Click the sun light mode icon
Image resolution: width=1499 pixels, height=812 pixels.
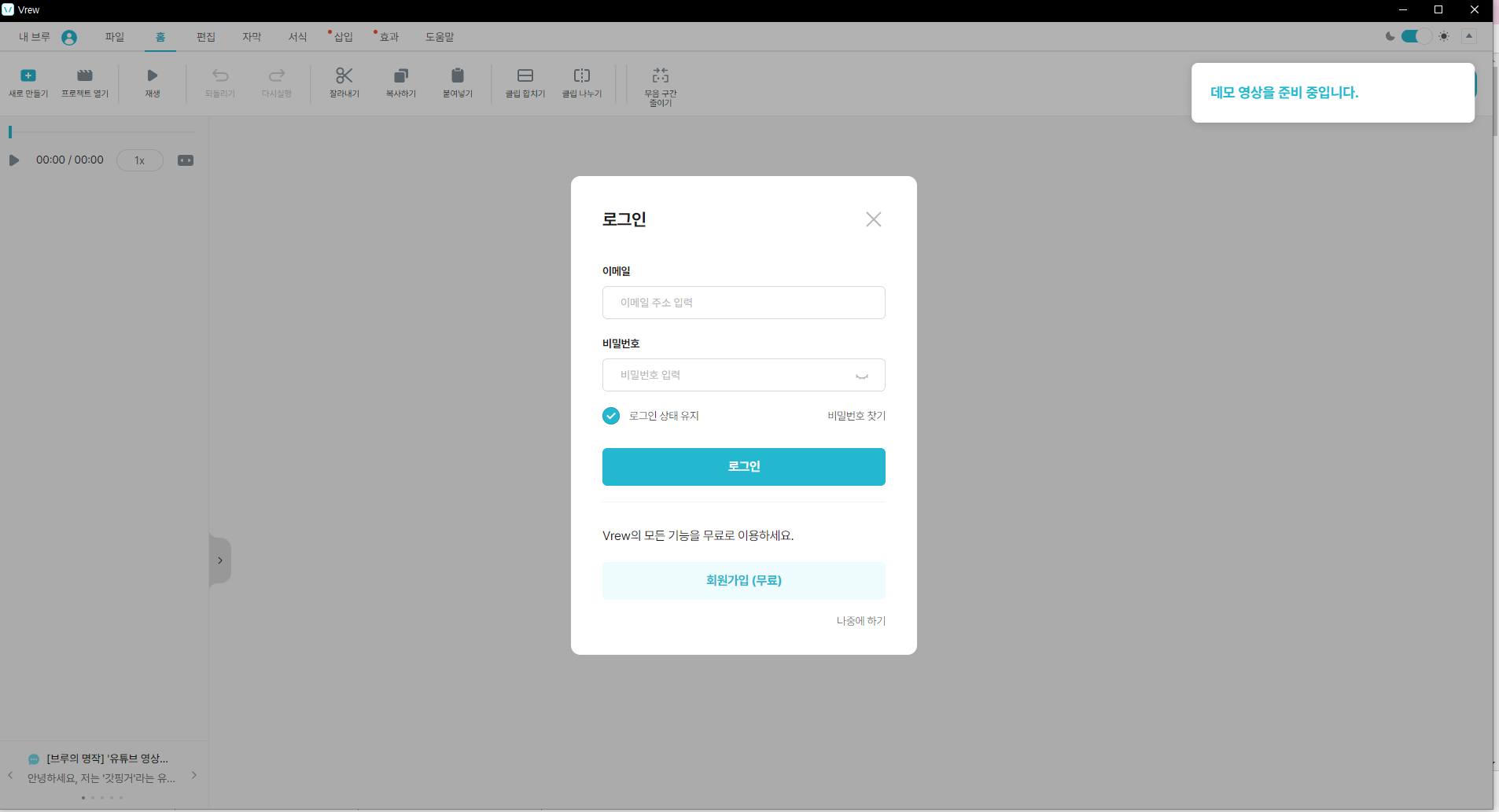(x=1444, y=36)
